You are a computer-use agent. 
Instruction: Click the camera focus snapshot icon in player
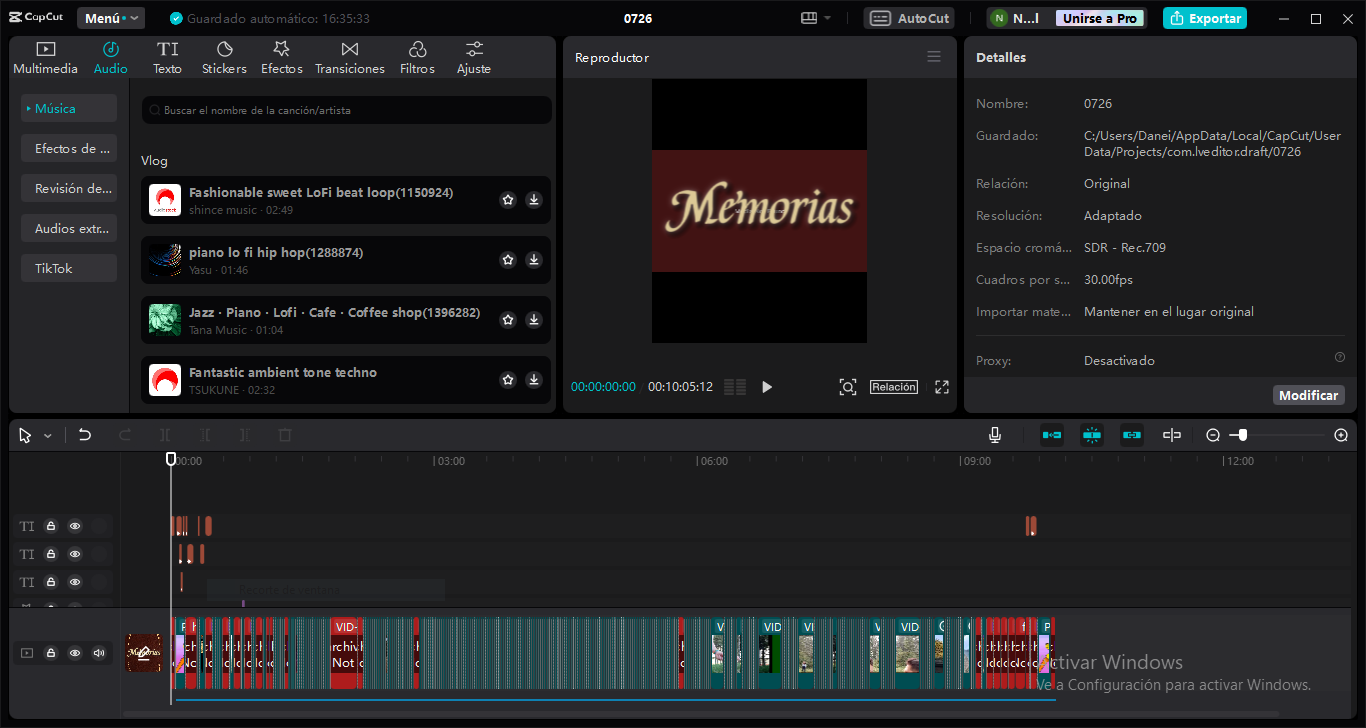point(848,387)
